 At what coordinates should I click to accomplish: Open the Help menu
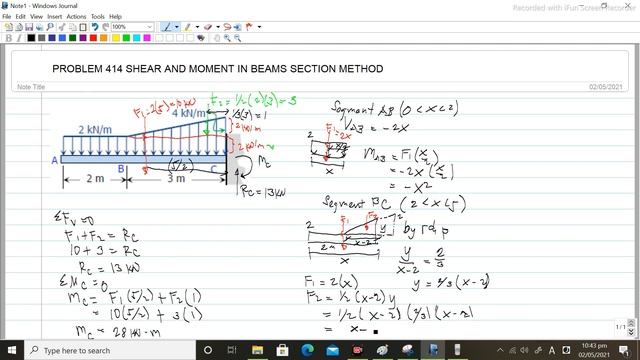[x=116, y=16]
